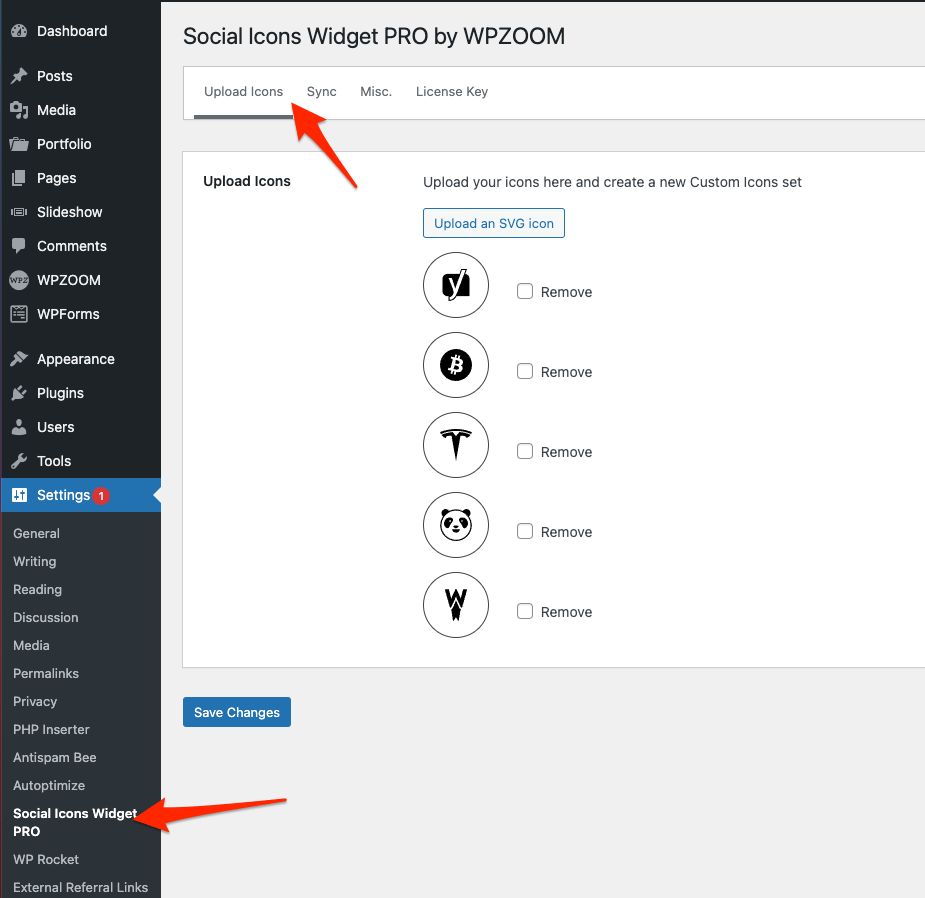Open External Referral Links settings

(81, 887)
